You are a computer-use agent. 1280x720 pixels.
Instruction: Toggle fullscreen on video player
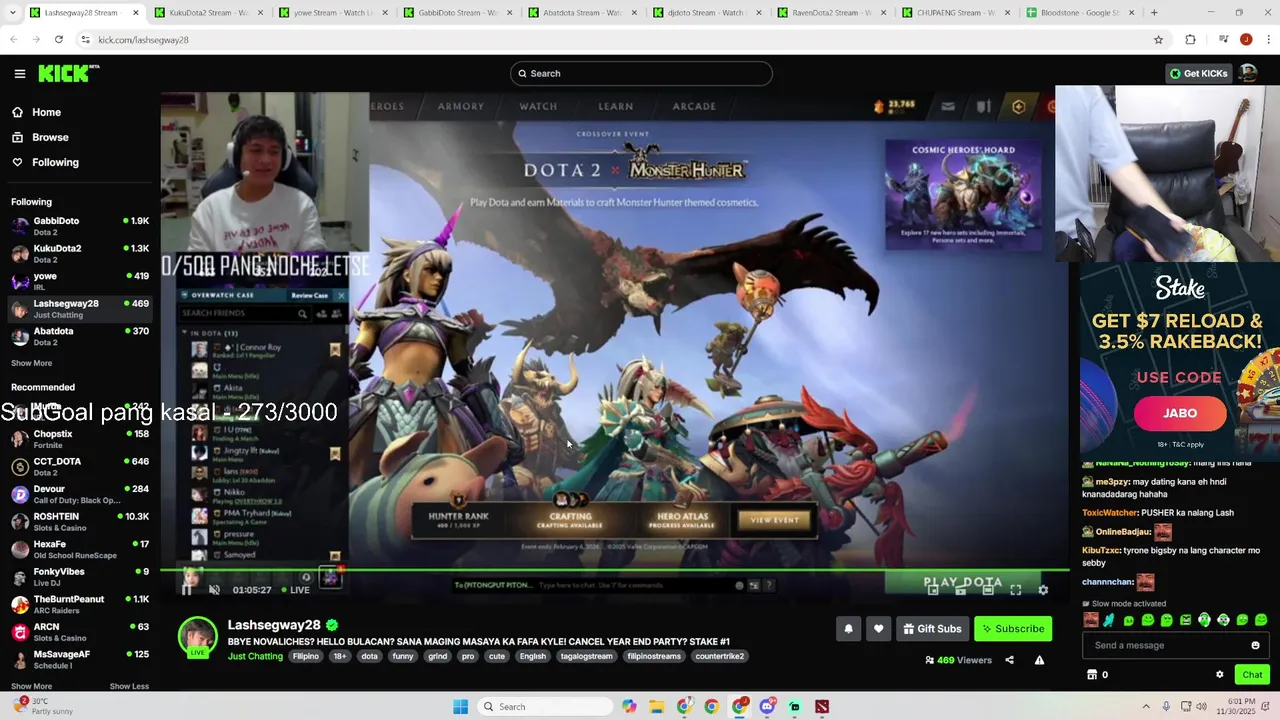point(1015,590)
